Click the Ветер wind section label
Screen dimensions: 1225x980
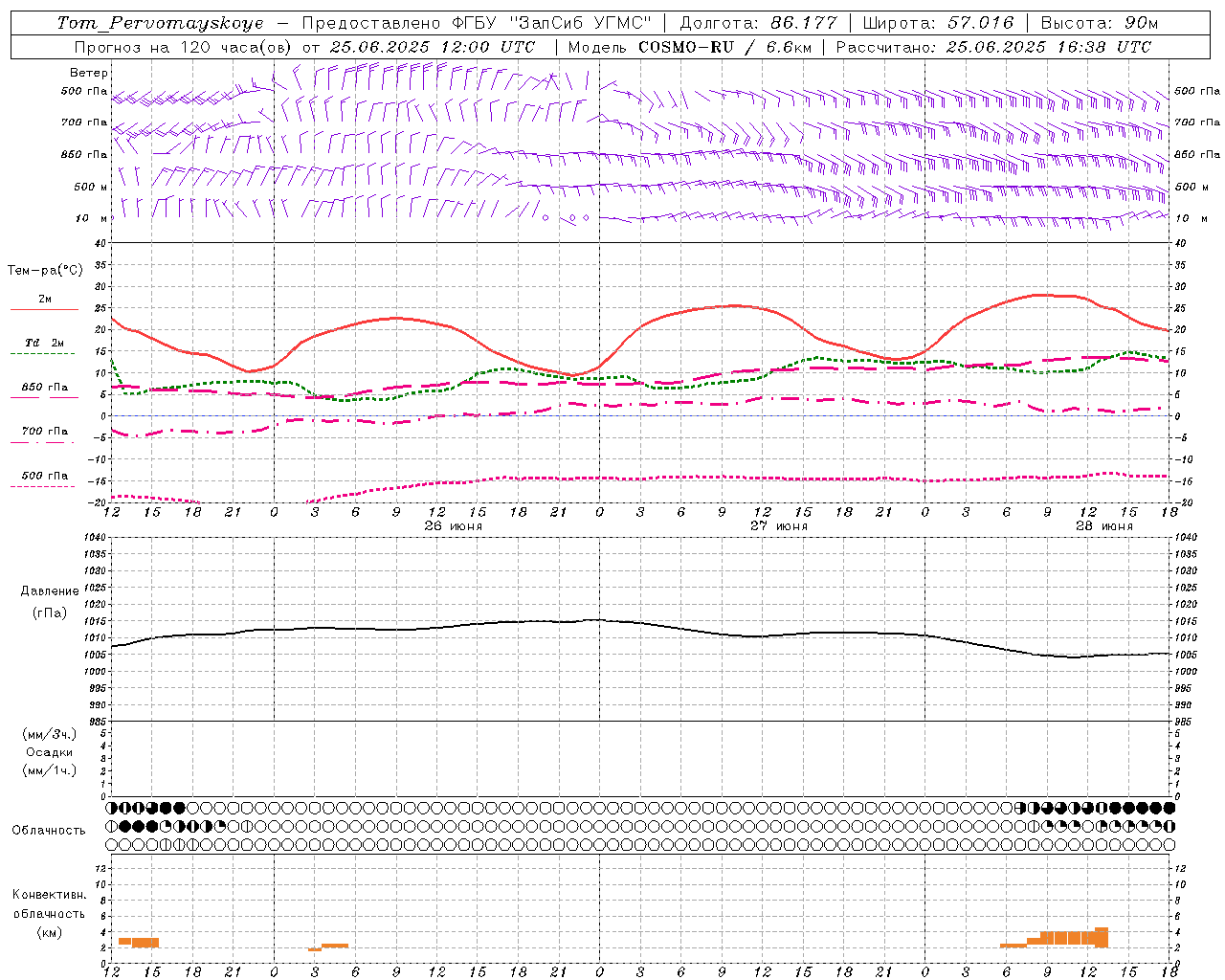(89, 73)
